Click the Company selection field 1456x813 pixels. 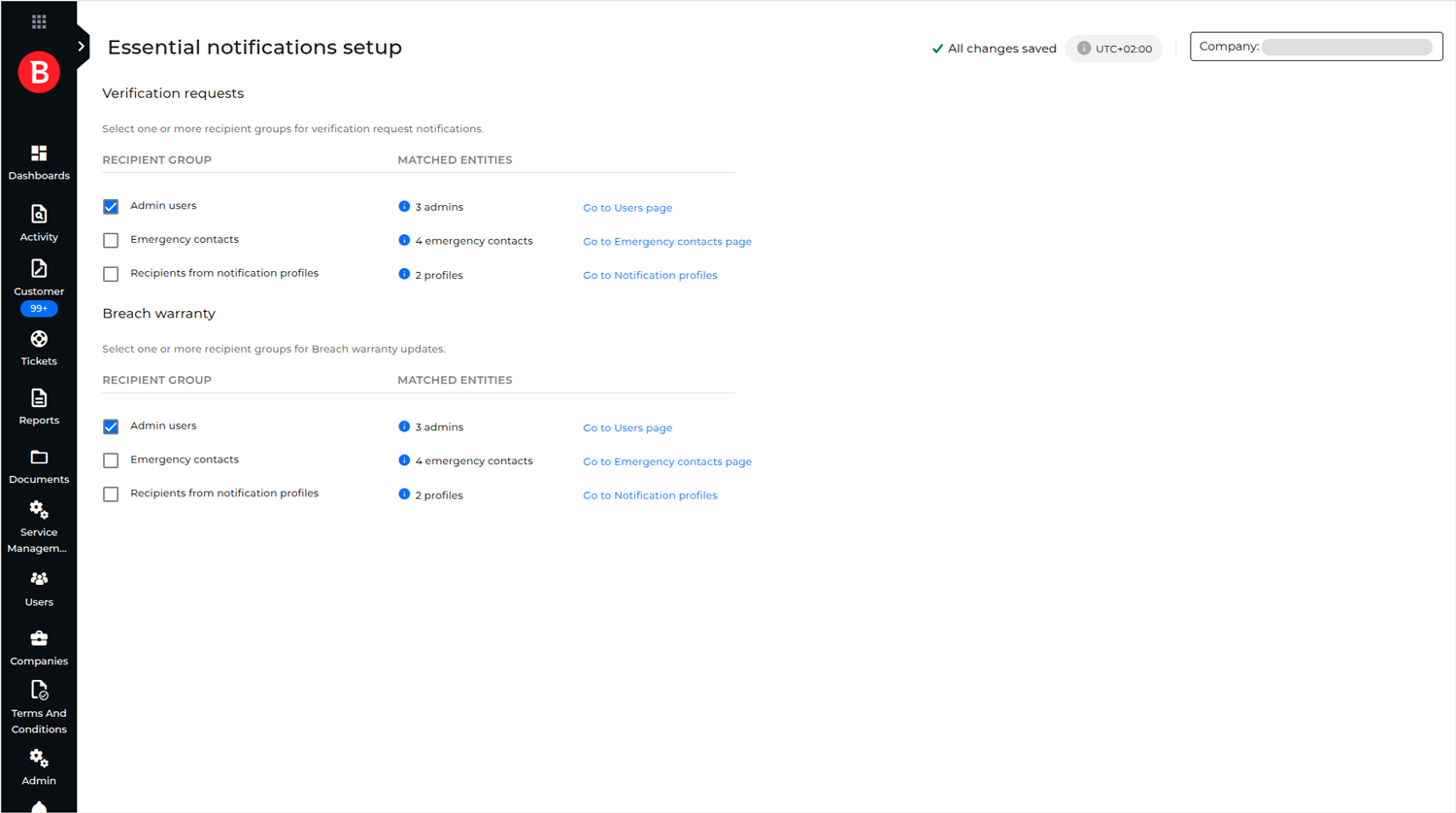pos(1316,46)
